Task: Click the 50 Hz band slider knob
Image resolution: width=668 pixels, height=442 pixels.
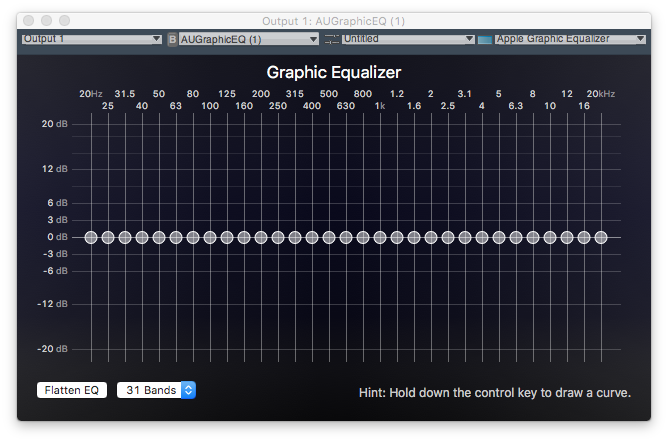Action: click(x=159, y=237)
